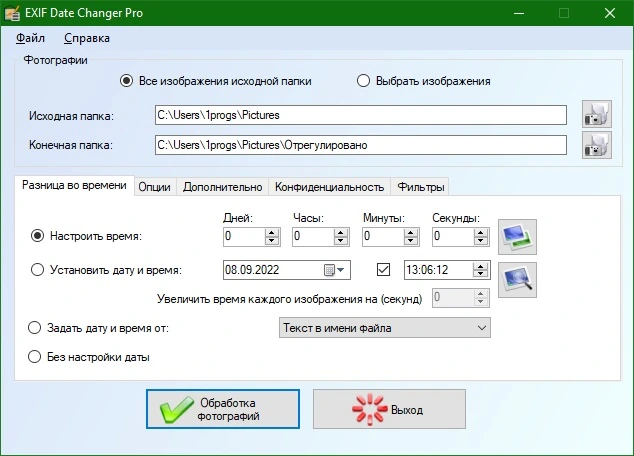Screen dimensions: 634x456
Task: Browse for the source folder (Исходная папка) icon
Action: pos(596,114)
